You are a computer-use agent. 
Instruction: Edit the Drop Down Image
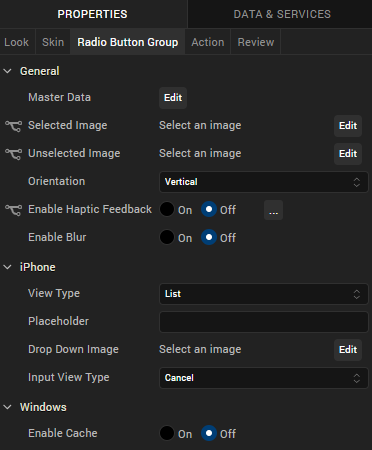pos(348,350)
